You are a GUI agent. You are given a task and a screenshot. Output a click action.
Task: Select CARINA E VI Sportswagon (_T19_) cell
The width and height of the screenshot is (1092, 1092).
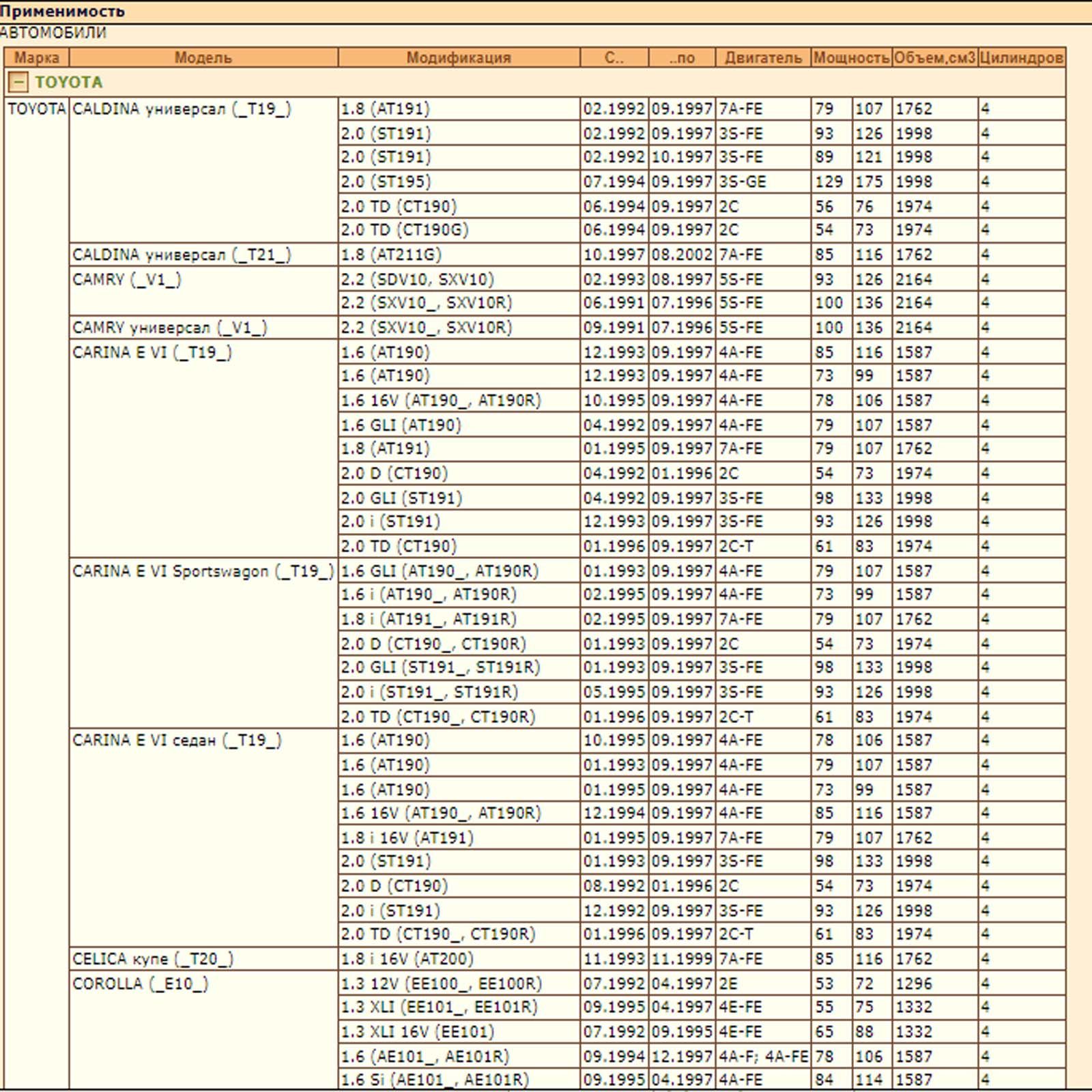coord(203,643)
